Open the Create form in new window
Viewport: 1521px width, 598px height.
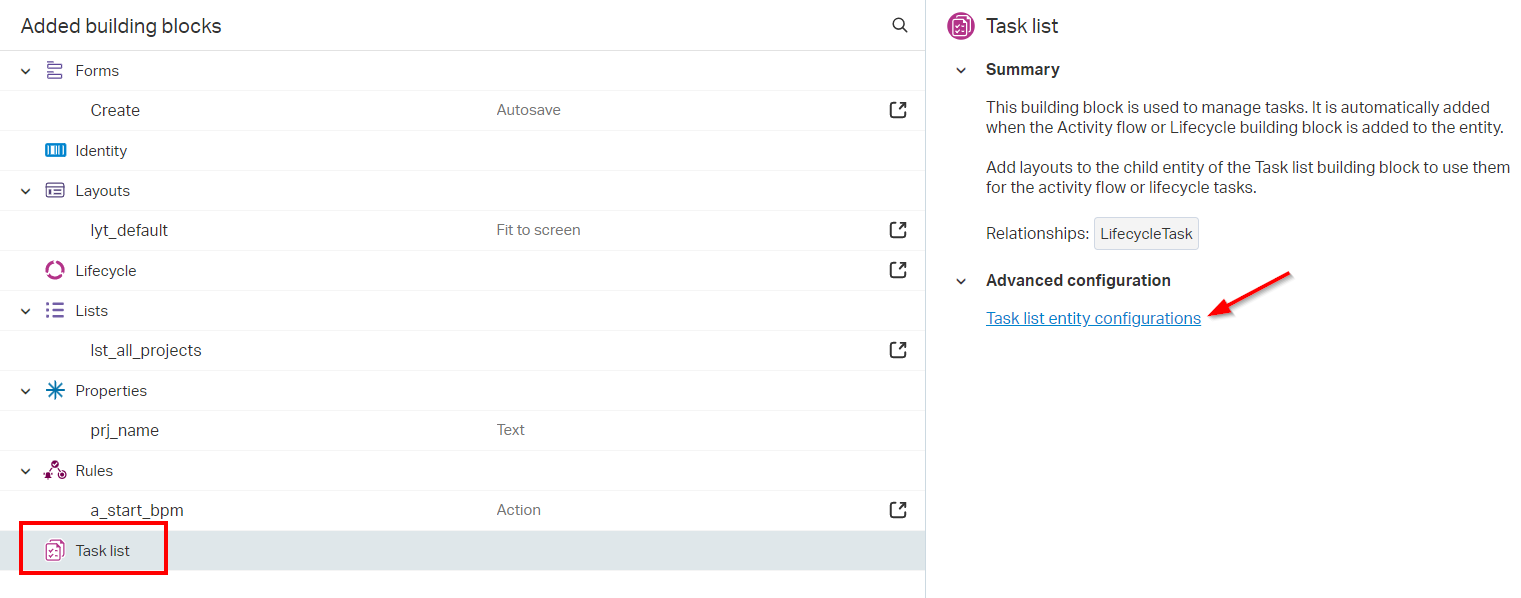coord(897,110)
